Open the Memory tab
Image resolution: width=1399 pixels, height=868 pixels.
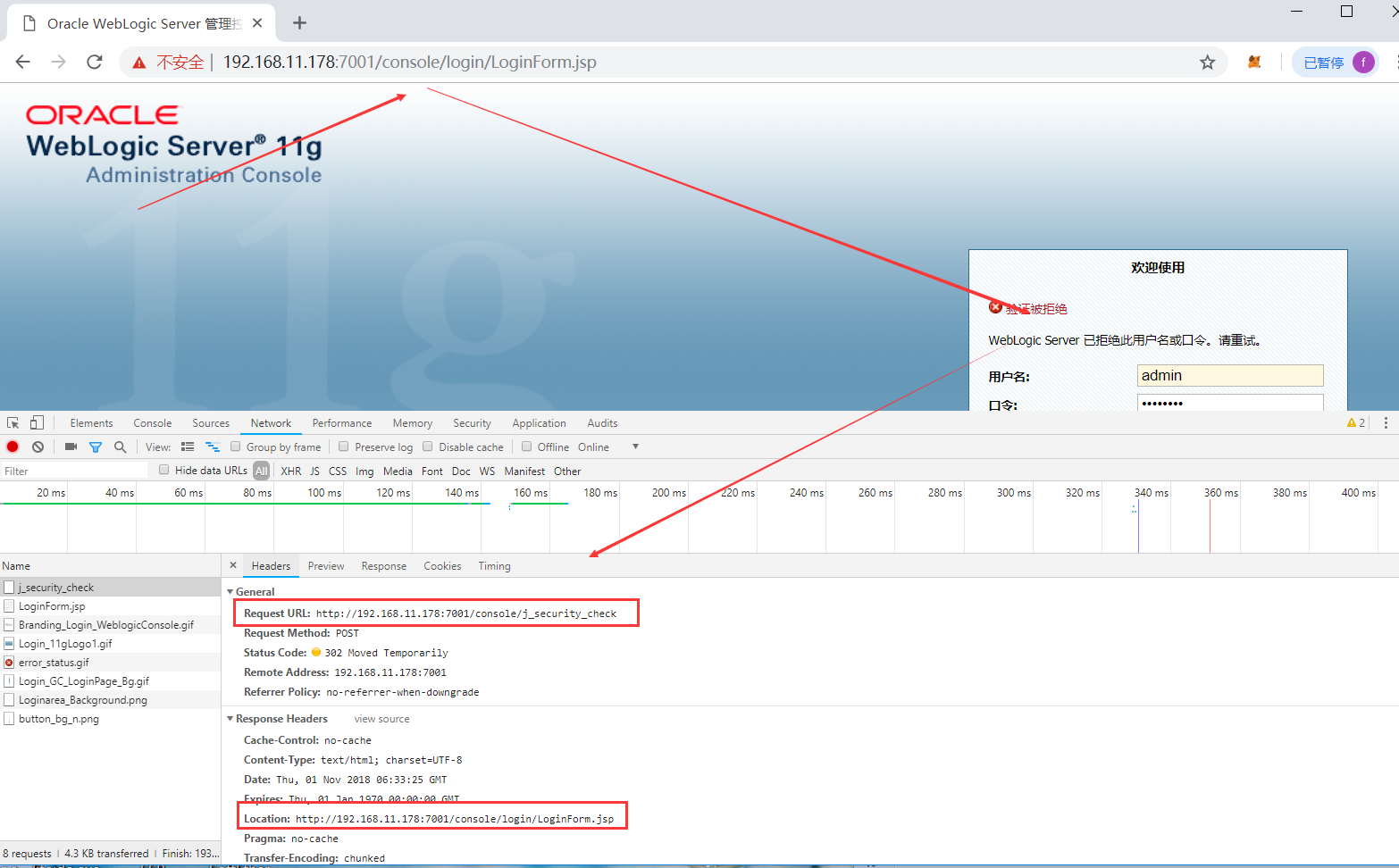(413, 423)
